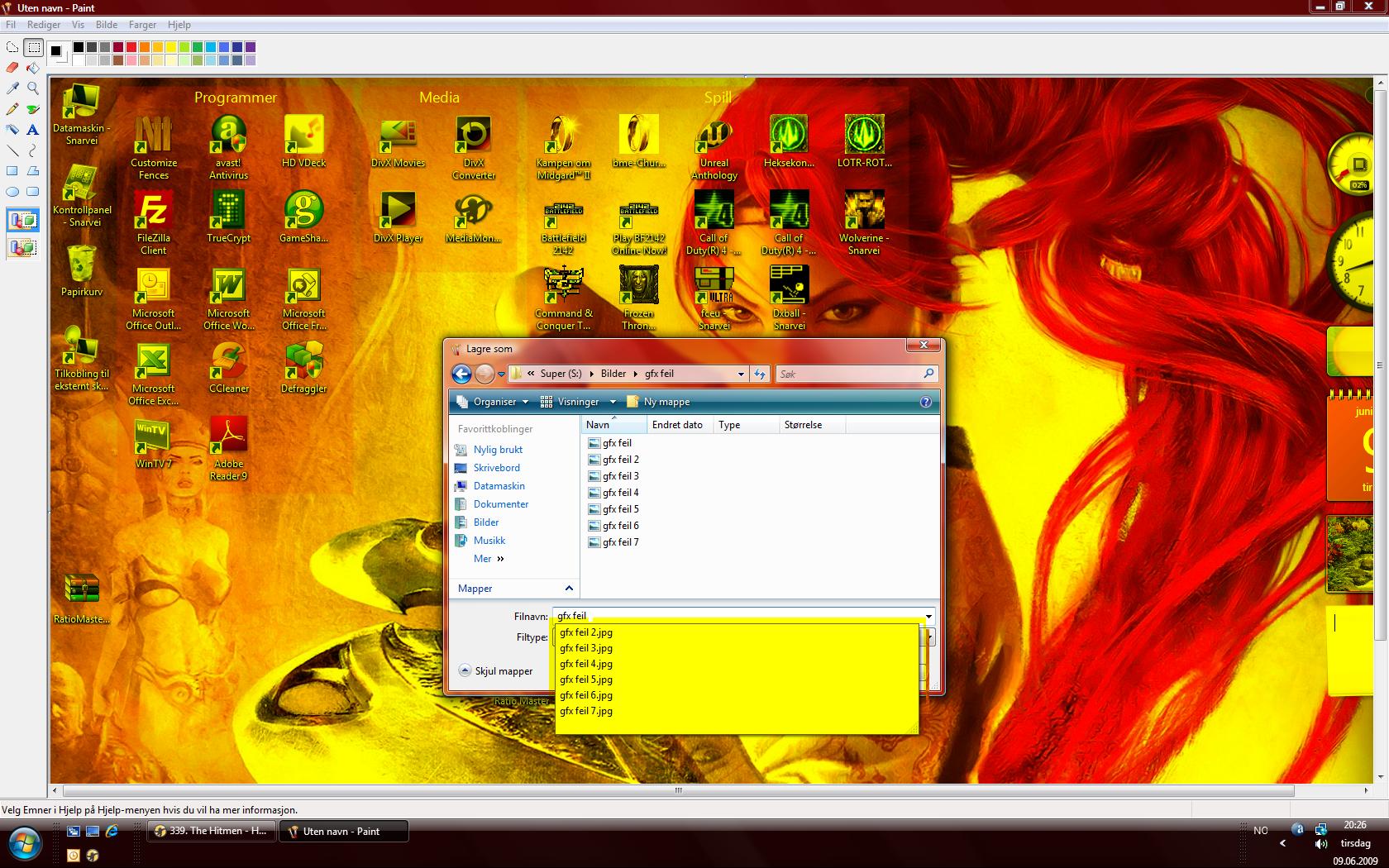Open the Windows Start orb
Screen dimensions: 1389x868
coord(26,843)
